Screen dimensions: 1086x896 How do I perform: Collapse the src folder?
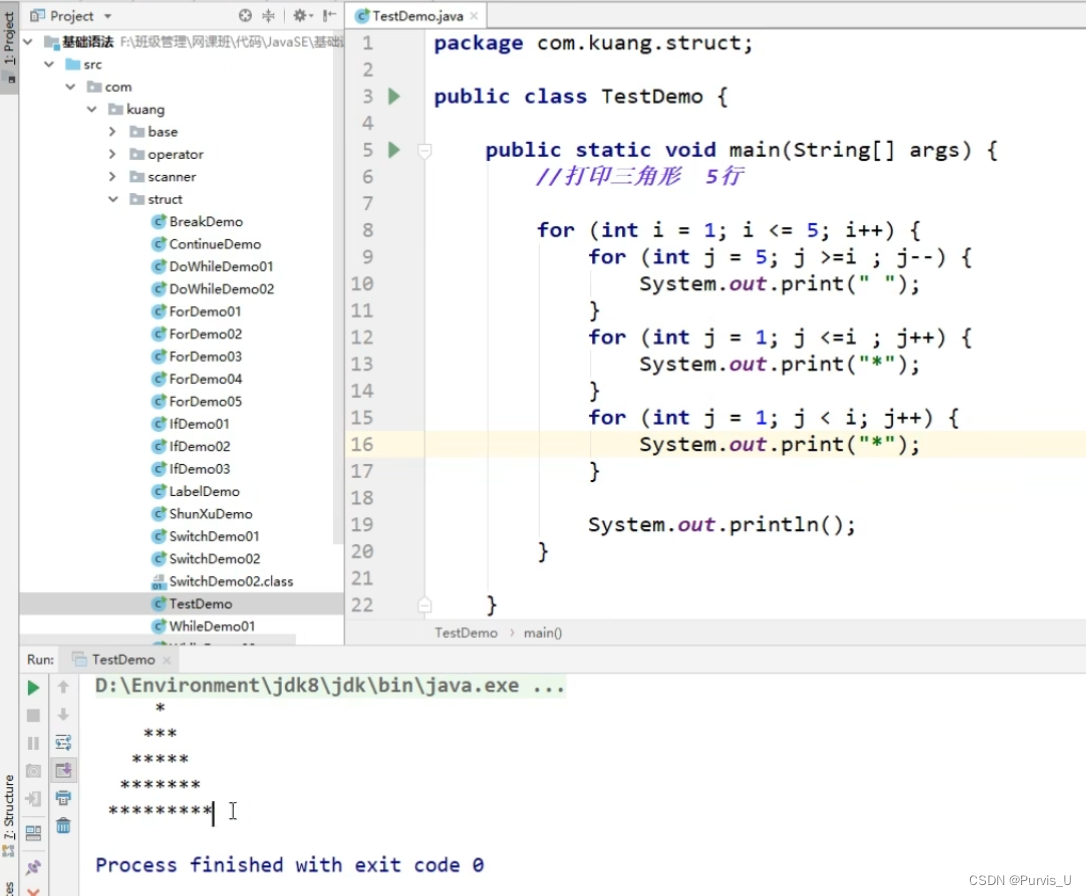click(49, 64)
